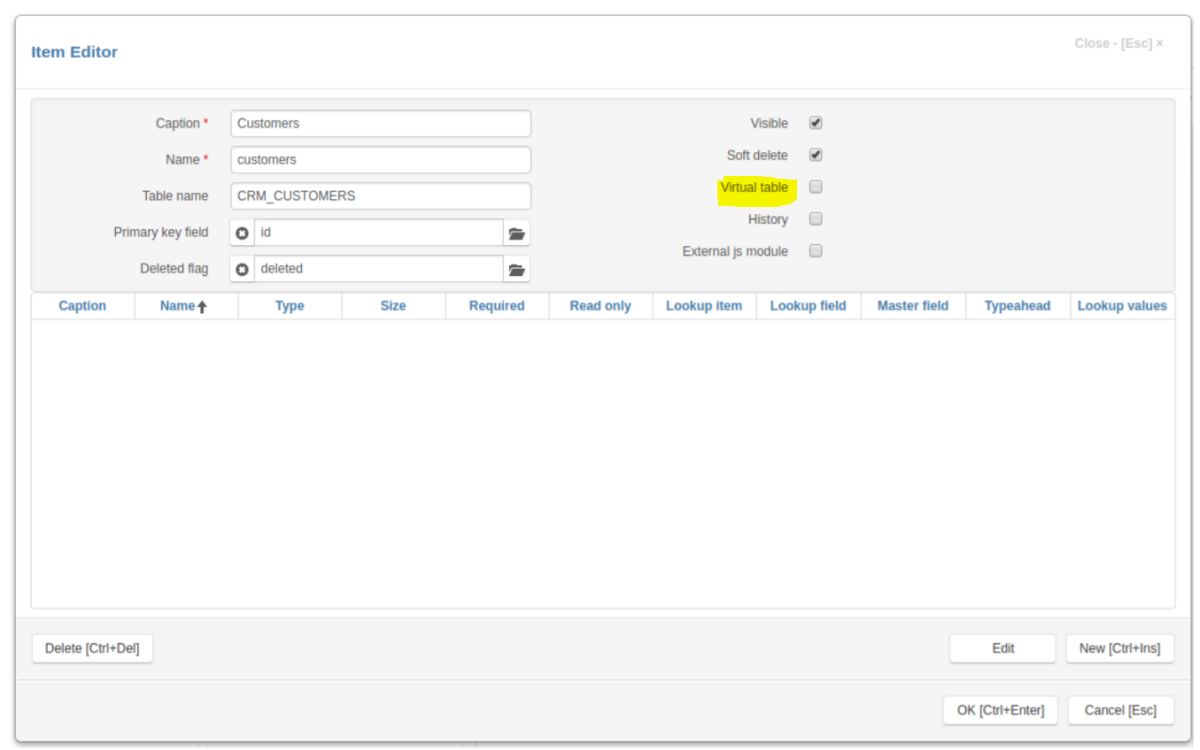Click the Name input containing customers

tap(380, 160)
